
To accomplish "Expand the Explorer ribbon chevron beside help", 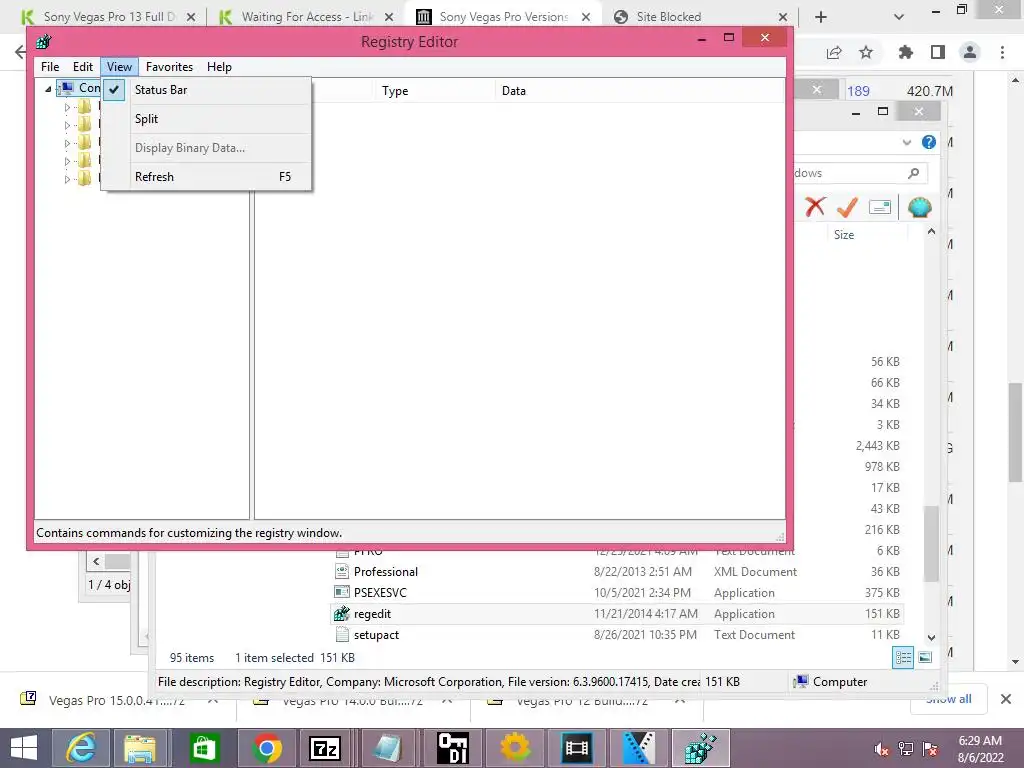I will click(906, 142).
